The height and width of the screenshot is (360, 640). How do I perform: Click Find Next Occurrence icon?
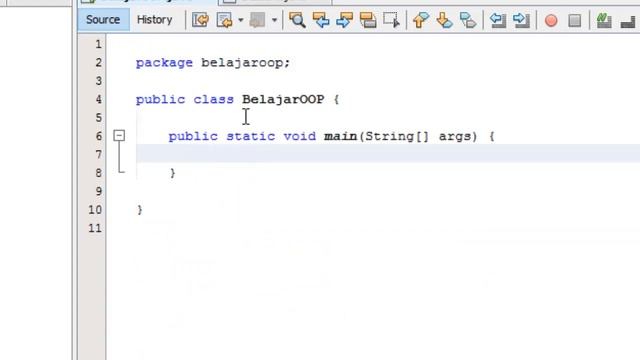pos(344,20)
